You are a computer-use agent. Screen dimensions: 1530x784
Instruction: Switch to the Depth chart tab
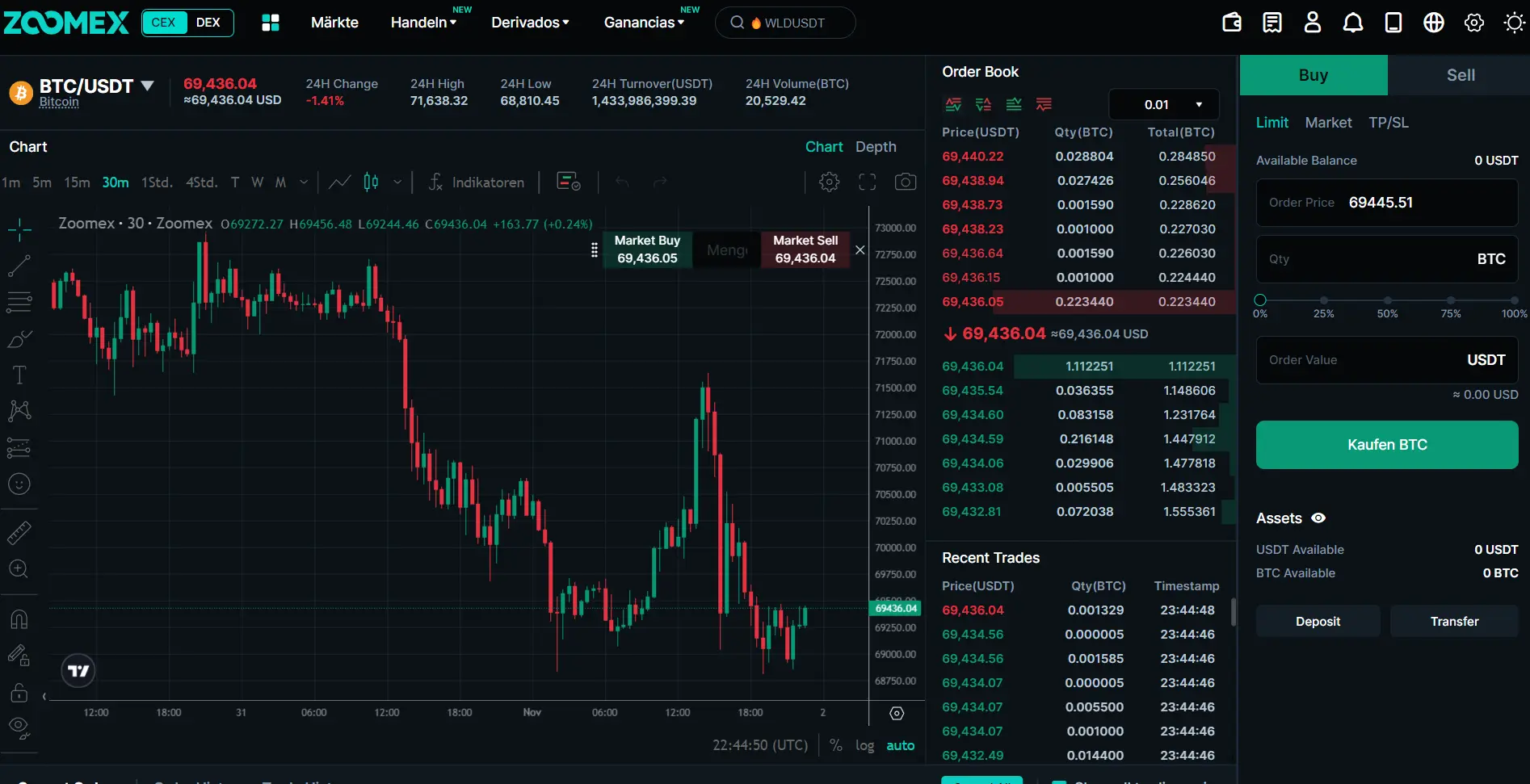pos(876,147)
